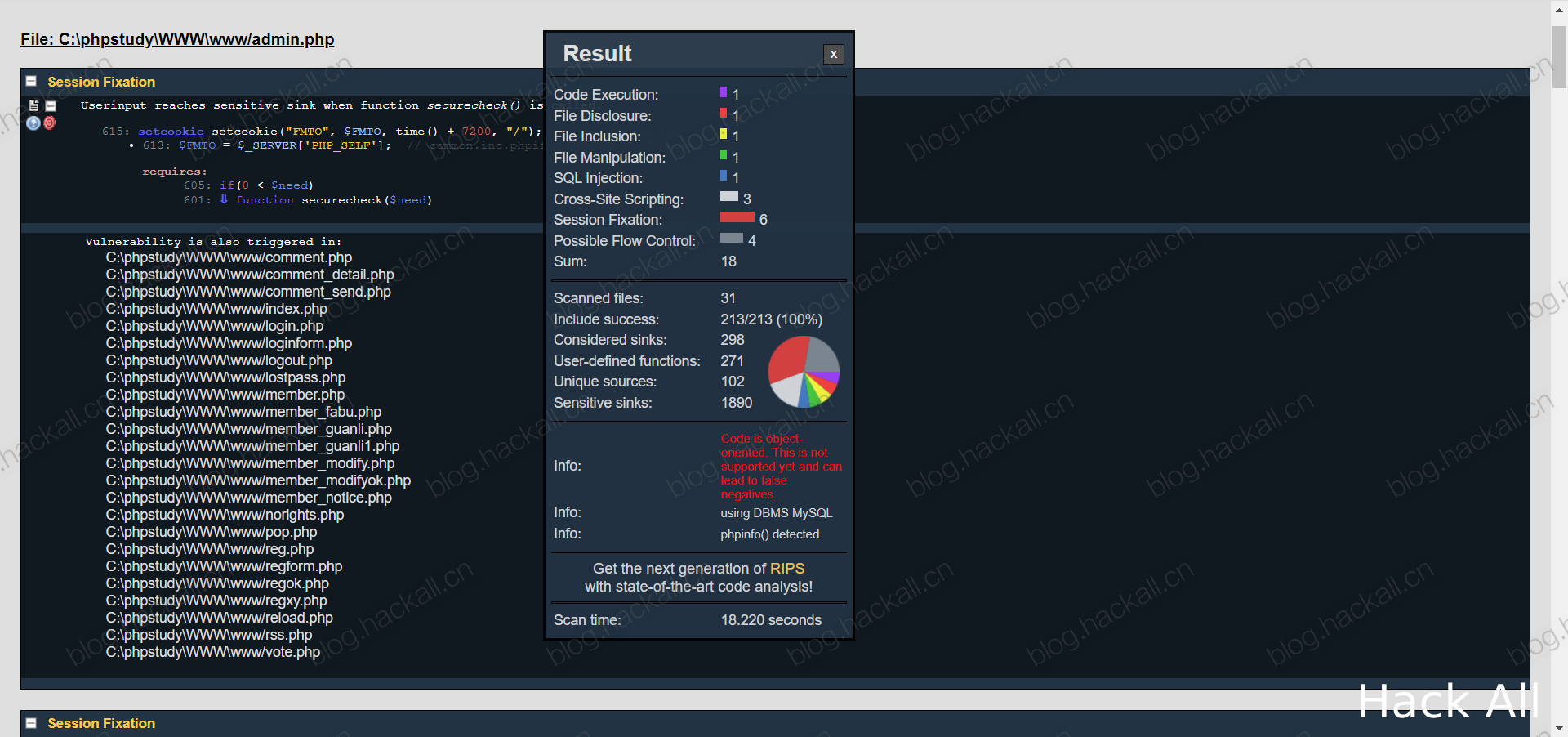Click the blue SQL Injection swatch
Screen dimensions: 1568x737
(x=724, y=176)
